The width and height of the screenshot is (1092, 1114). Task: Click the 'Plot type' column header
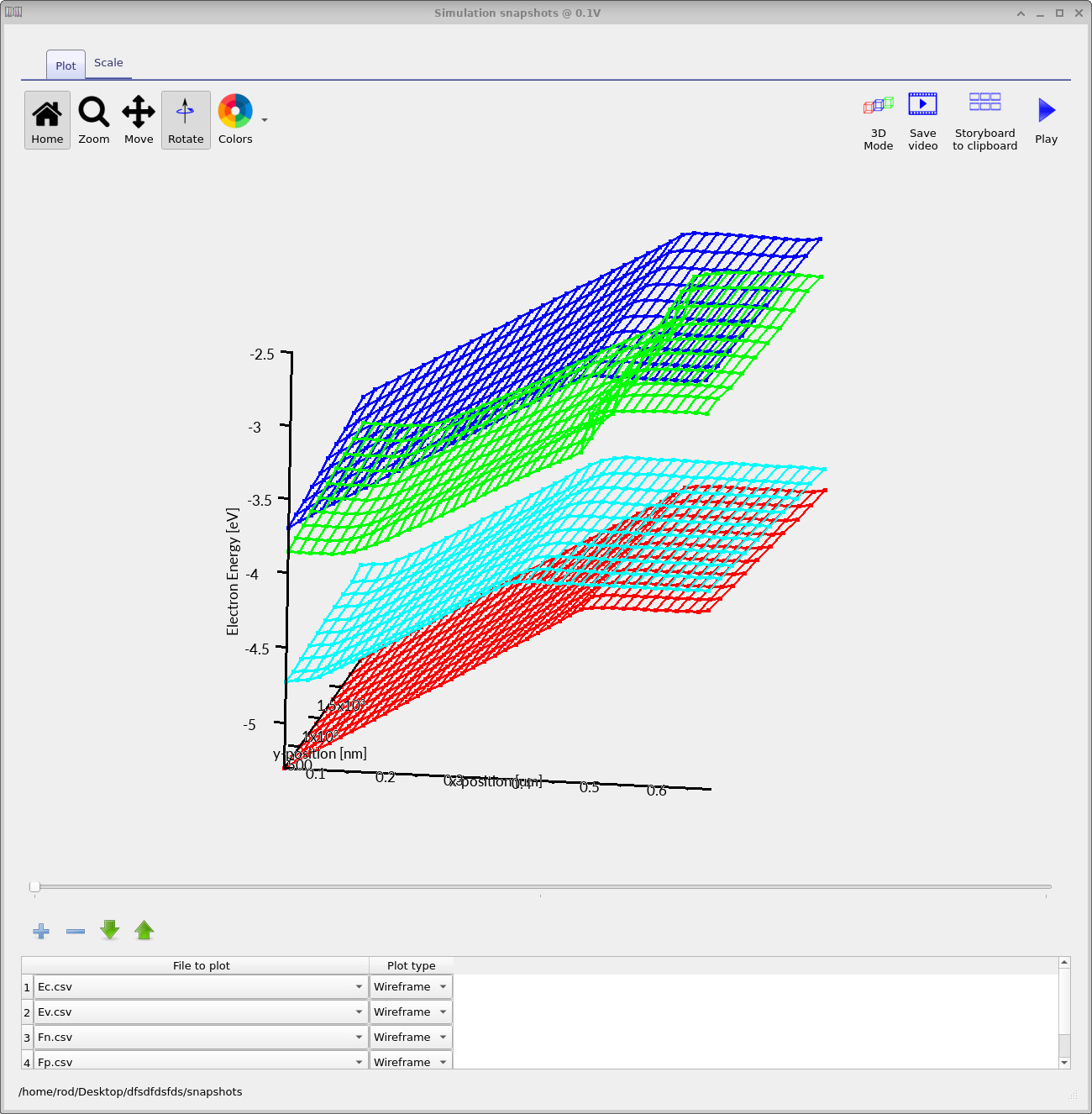(x=412, y=965)
